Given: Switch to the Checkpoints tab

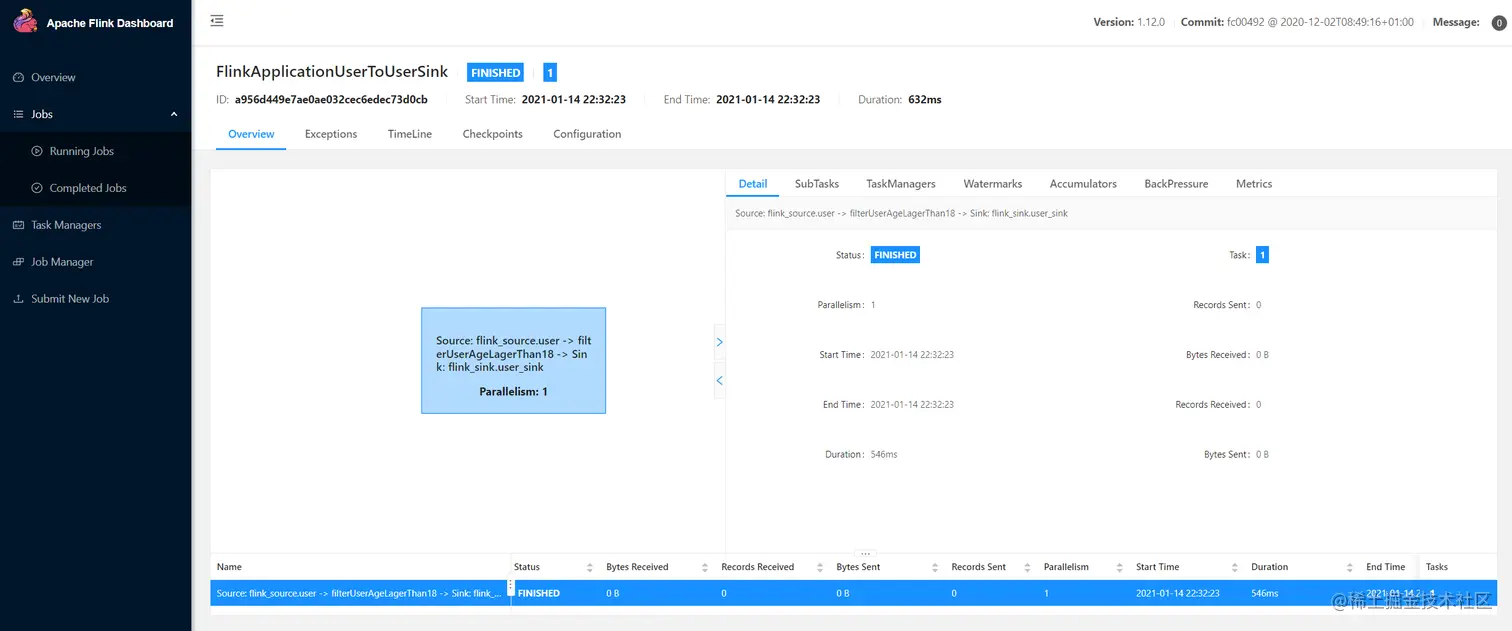Looking at the screenshot, I should pos(492,134).
